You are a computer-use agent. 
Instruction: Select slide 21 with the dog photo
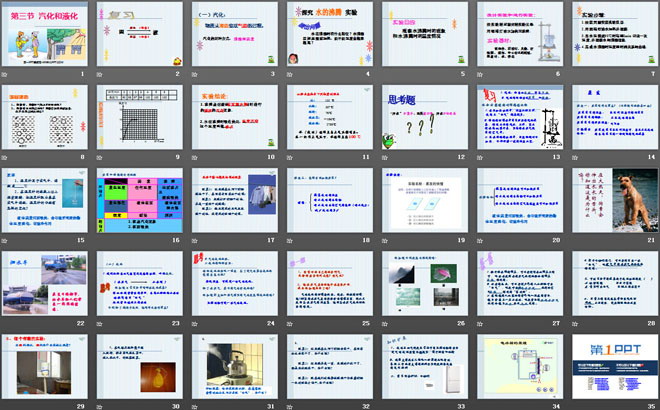pyautogui.click(x=615, y=201)
